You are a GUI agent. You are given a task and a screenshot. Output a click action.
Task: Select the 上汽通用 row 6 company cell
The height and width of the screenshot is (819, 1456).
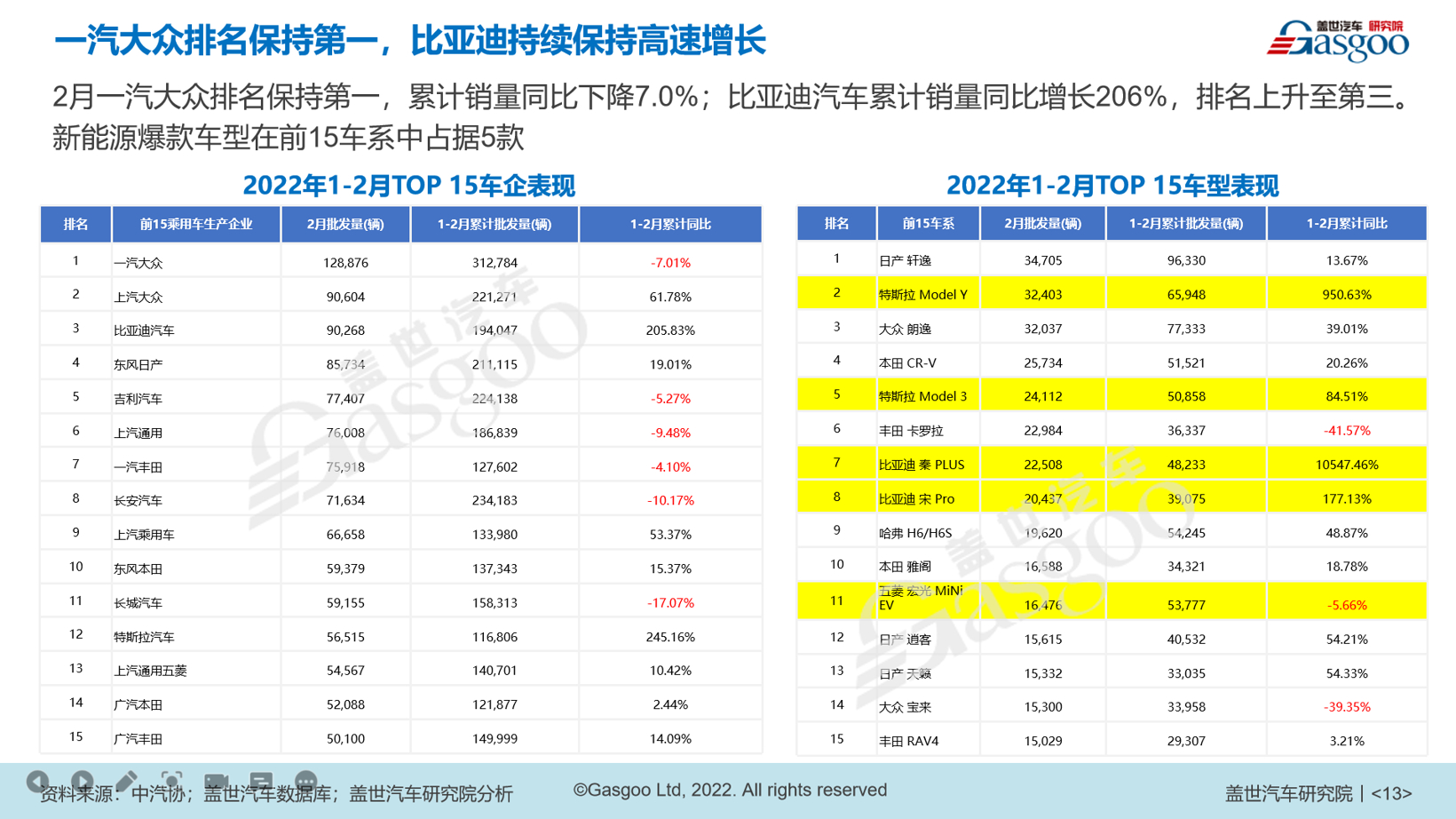(196, 433)
